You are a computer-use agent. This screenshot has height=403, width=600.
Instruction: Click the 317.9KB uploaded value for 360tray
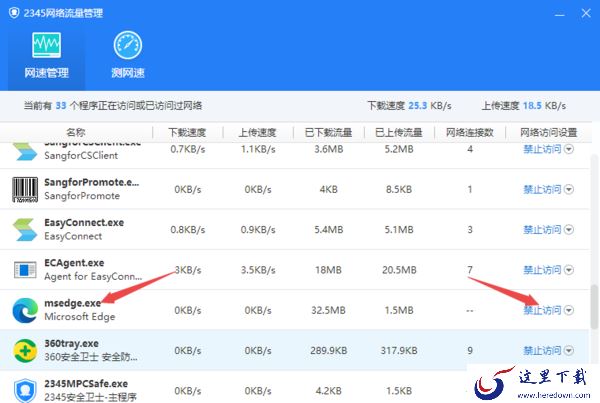click(399, 350)
